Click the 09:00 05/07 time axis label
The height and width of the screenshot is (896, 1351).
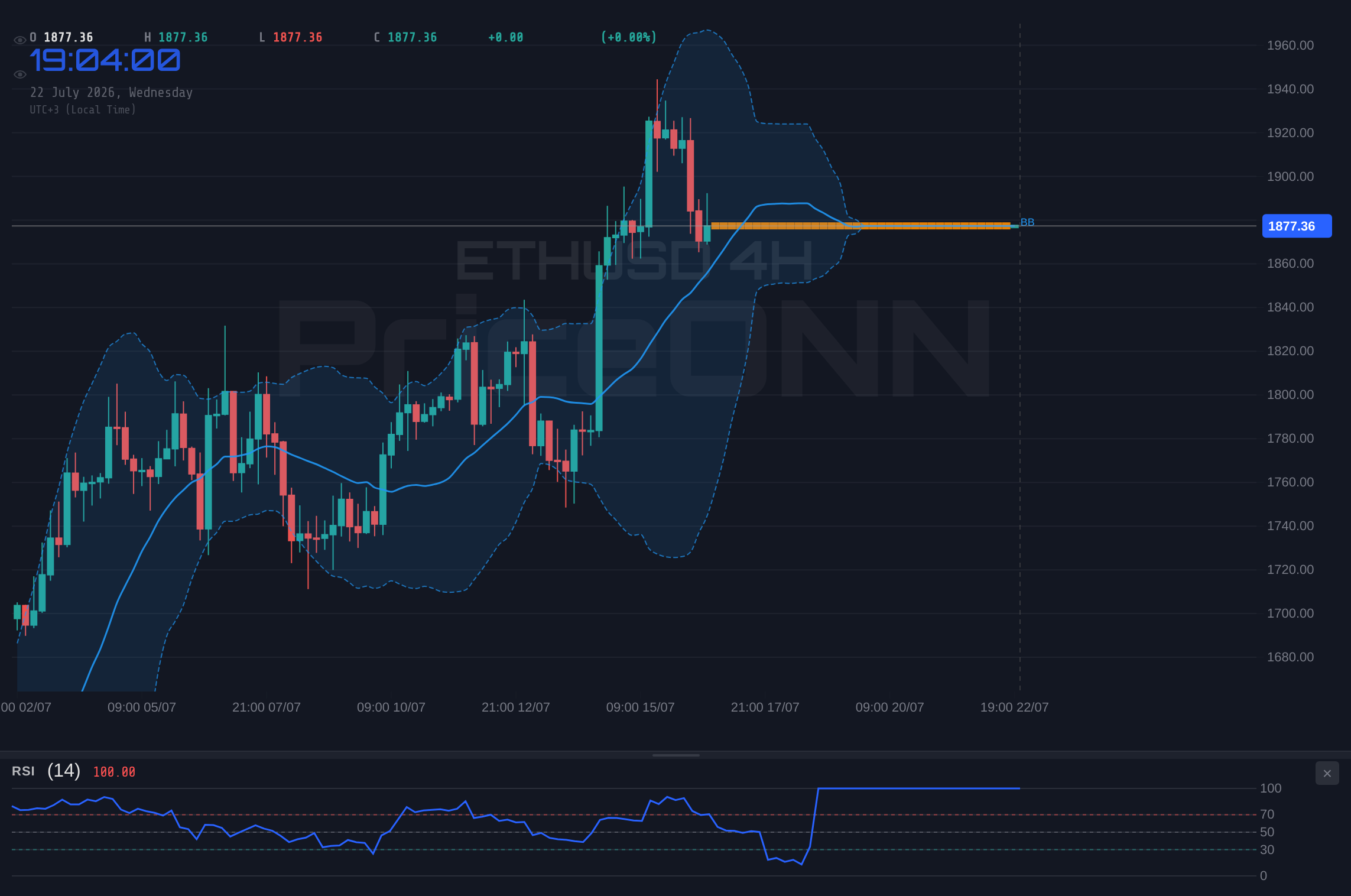tap(142, 707)
